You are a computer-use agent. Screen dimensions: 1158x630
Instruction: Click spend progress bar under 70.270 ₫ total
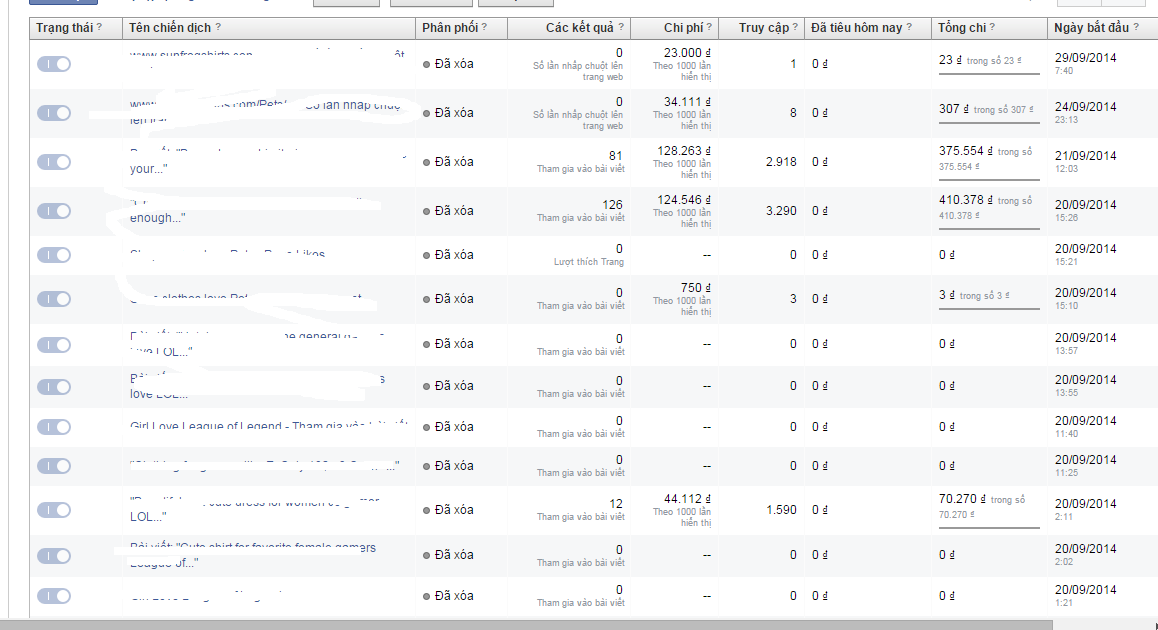pos(989,527)
